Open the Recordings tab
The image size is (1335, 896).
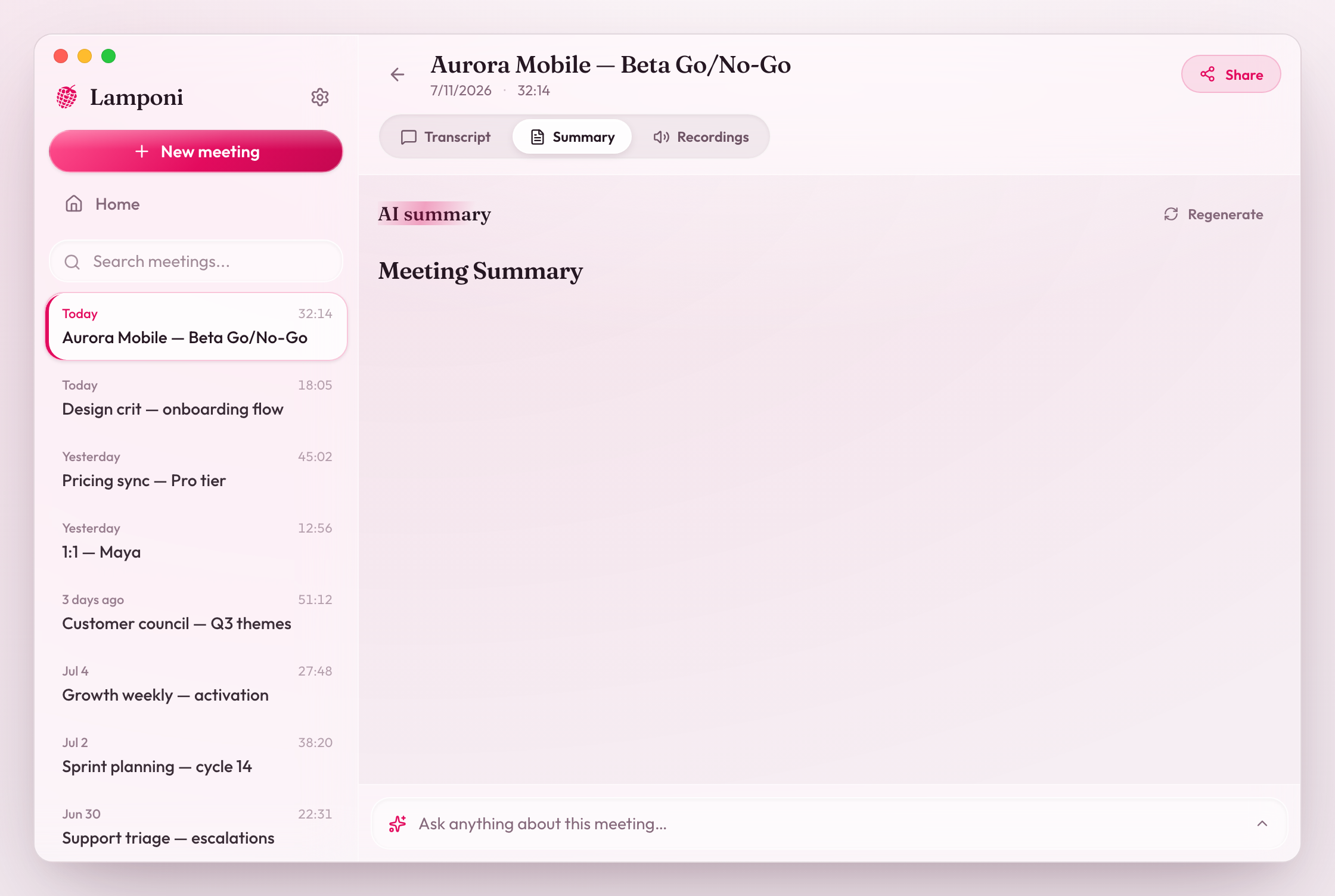click(701, 137)
